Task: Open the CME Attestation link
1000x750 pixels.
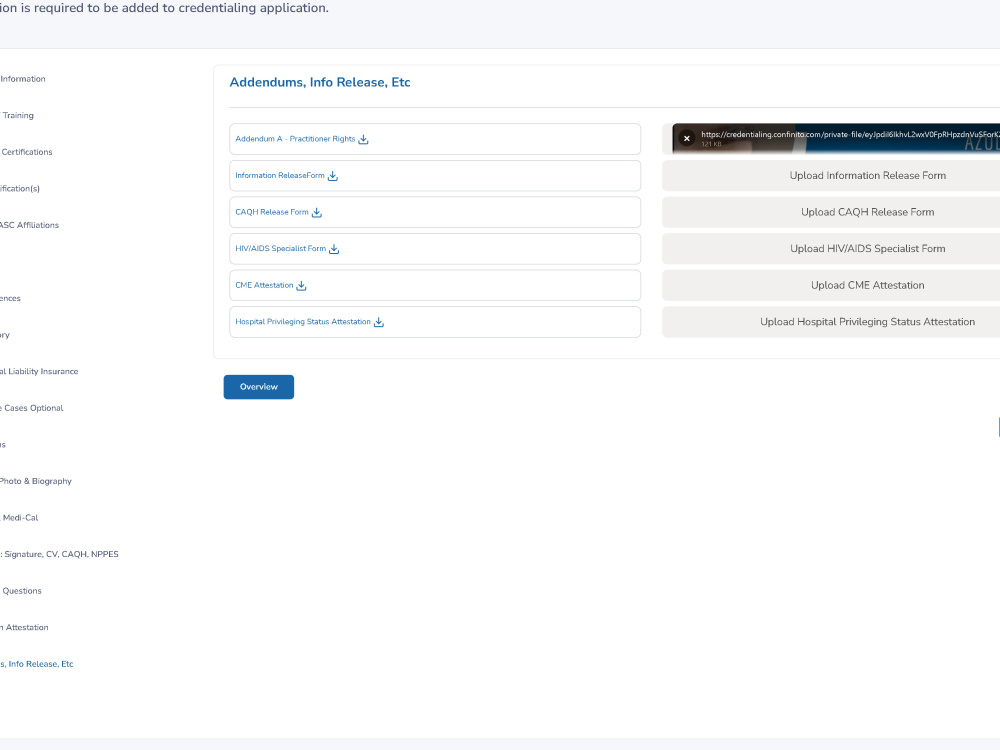Action: pyautogui.click(x=264, y=285)
